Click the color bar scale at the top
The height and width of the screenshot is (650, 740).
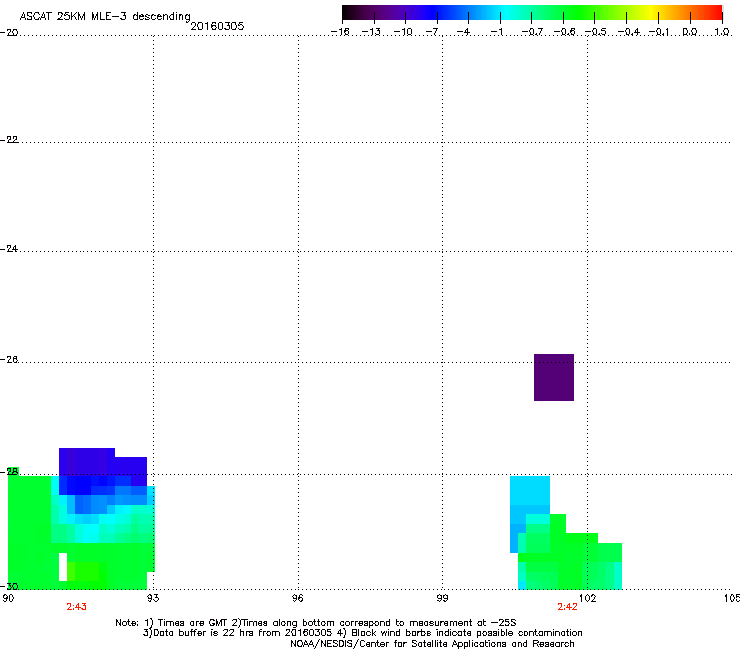click(x=532, y=13)
